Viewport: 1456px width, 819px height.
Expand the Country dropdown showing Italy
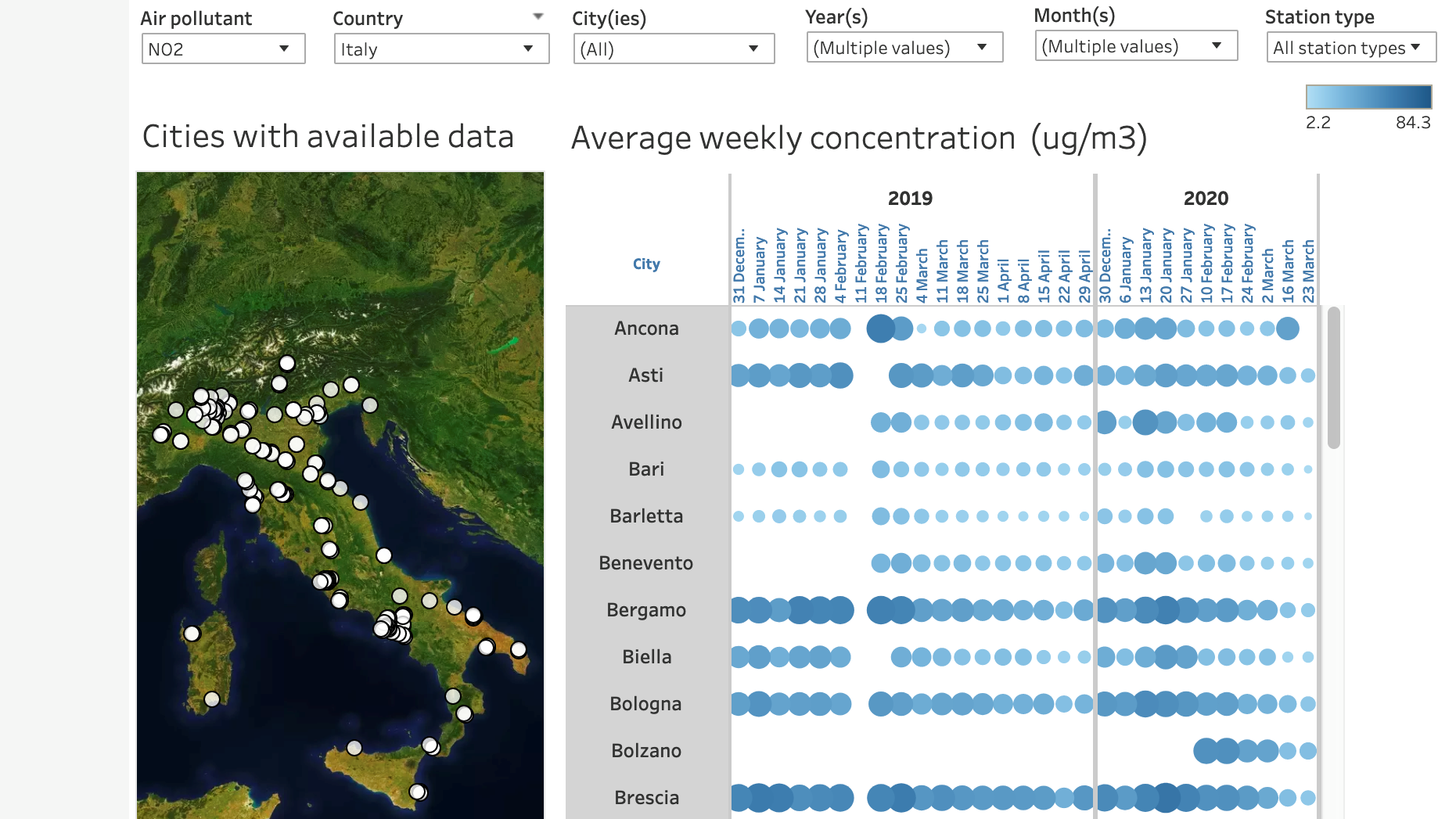[440, 49]
